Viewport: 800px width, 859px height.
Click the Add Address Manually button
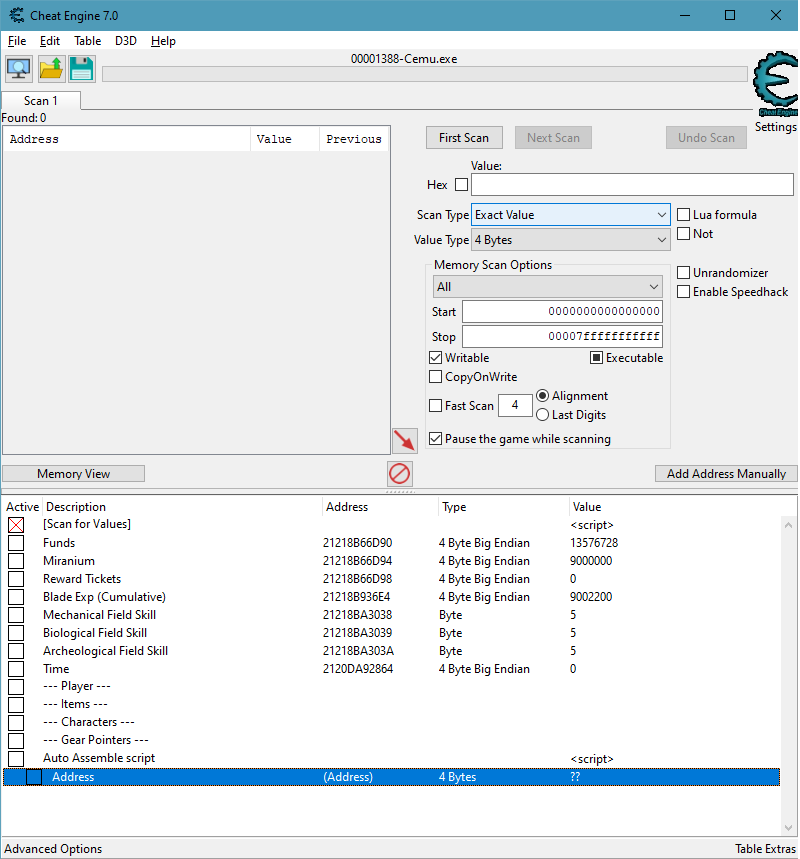(726, 474)
